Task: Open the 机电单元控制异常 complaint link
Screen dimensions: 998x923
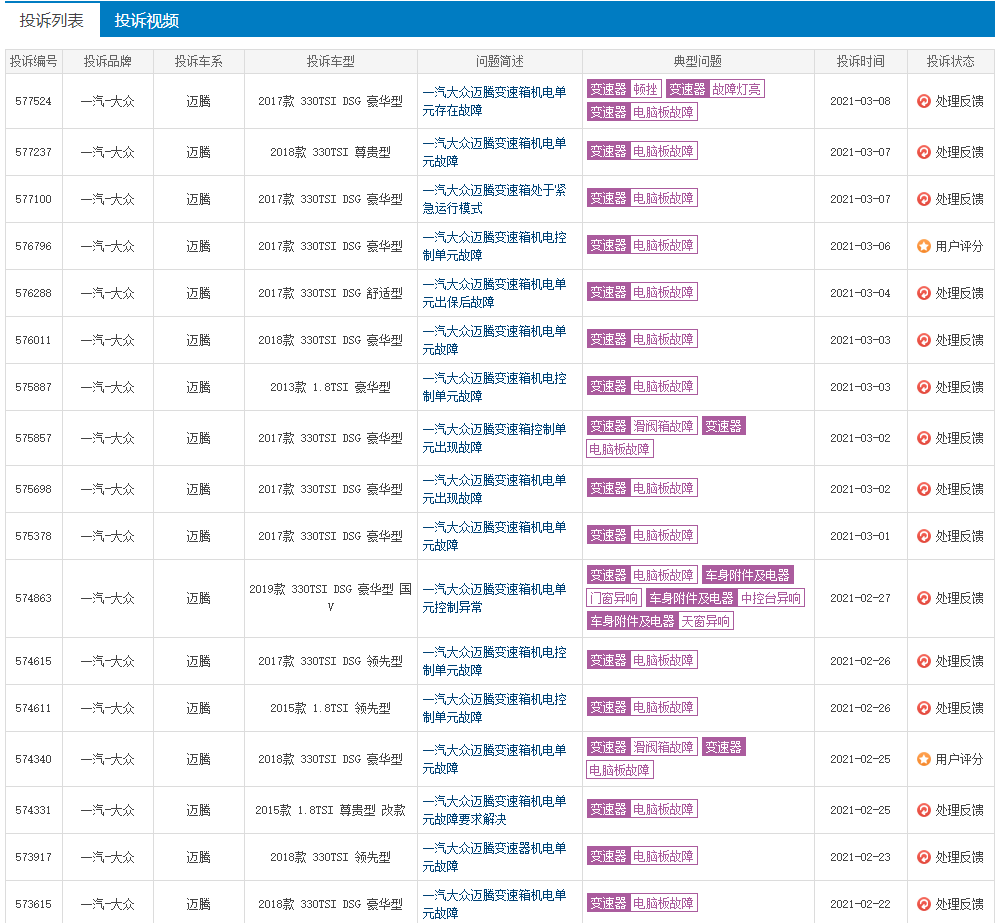Action: tap(493, 598)
